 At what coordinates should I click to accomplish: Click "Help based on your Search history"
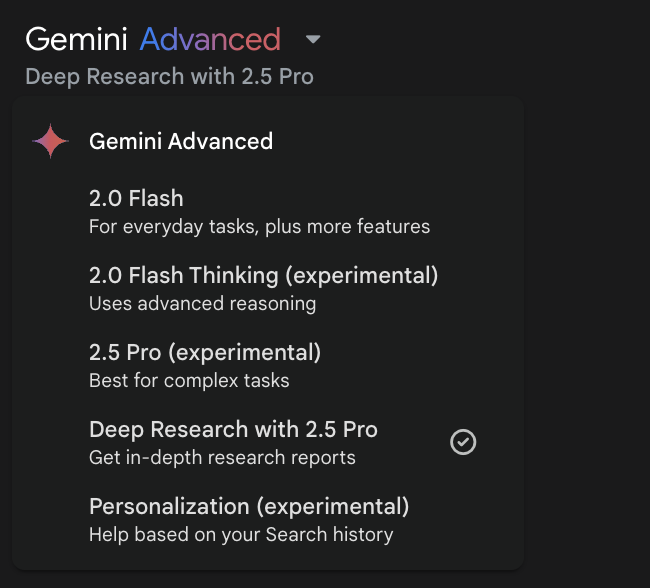coord(241,535)
